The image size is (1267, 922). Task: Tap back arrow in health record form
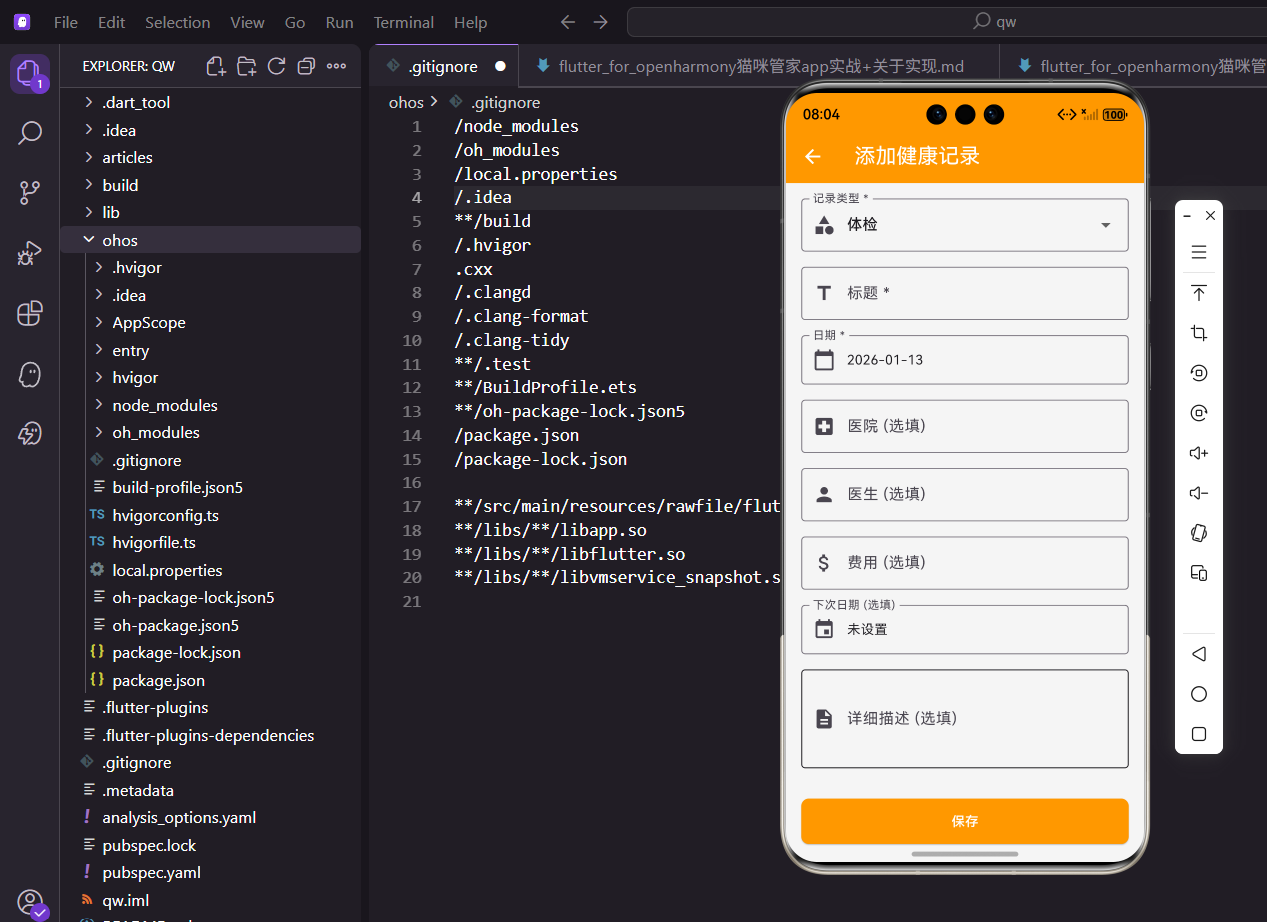tap(813, 156)
